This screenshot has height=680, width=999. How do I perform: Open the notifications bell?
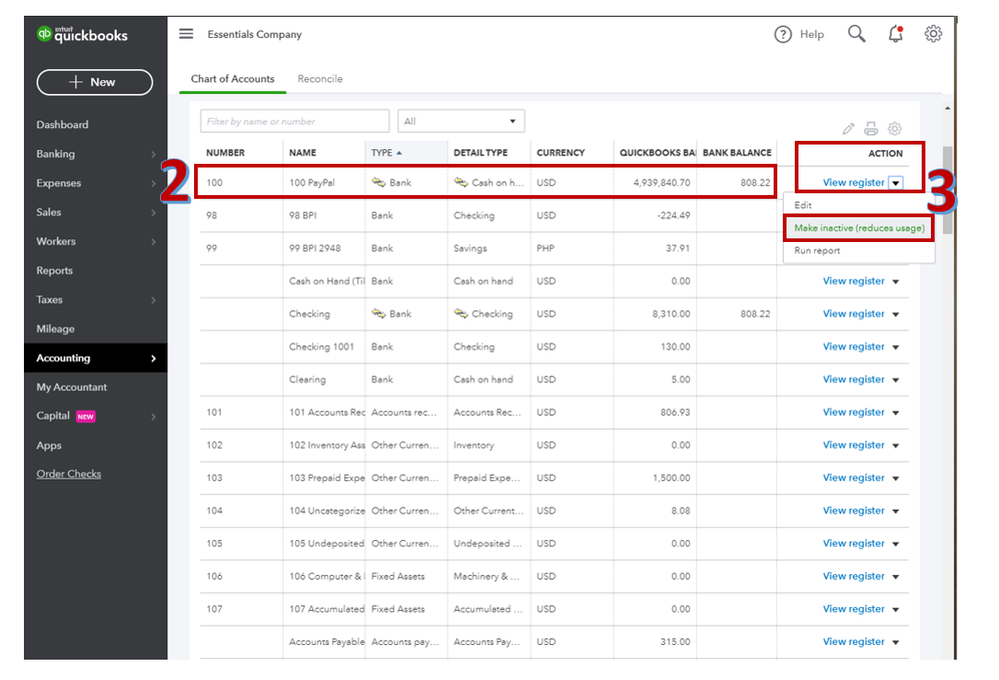[896, 34]
